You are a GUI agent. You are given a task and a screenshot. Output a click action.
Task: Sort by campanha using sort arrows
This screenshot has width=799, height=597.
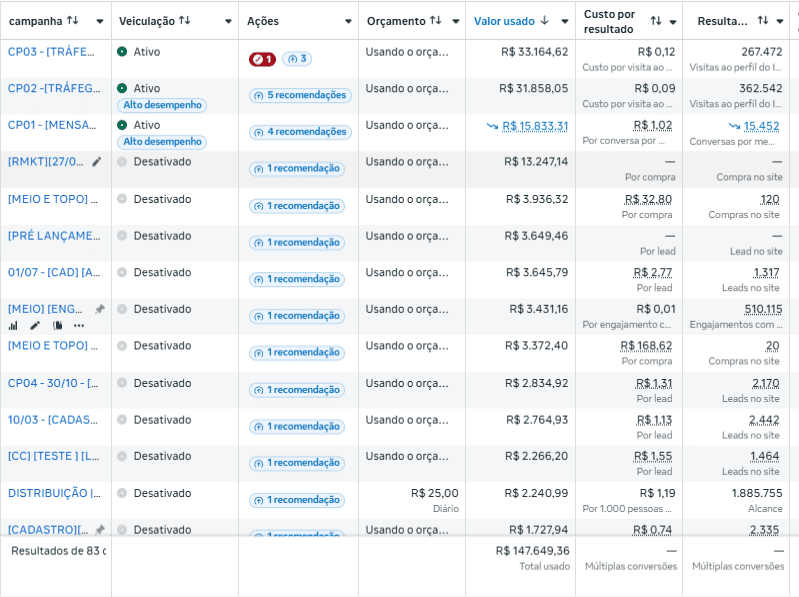pos(72,21)
